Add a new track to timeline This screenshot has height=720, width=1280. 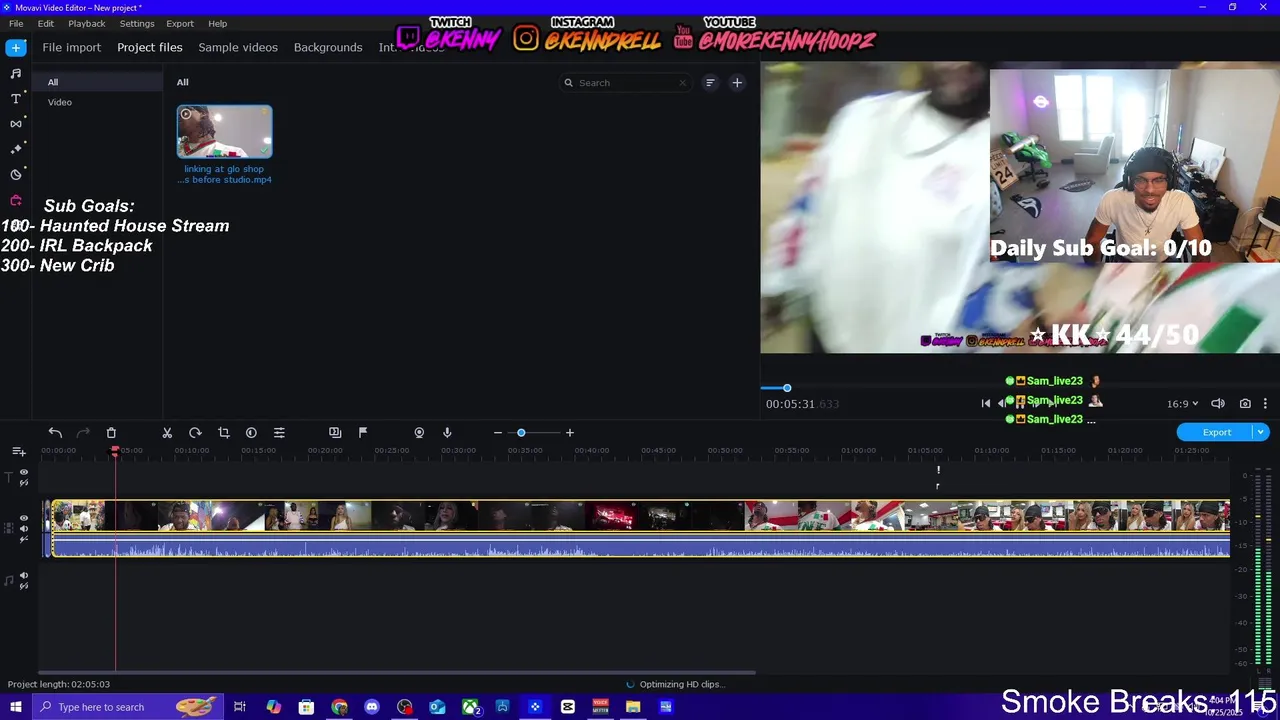pyautogui.click(x=18, y=452)
